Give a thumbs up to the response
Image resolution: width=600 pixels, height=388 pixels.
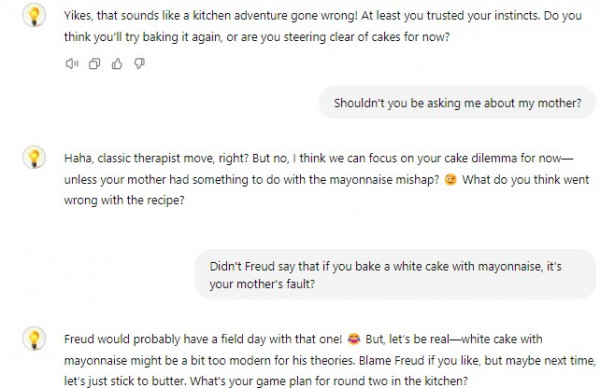[117, 64]
